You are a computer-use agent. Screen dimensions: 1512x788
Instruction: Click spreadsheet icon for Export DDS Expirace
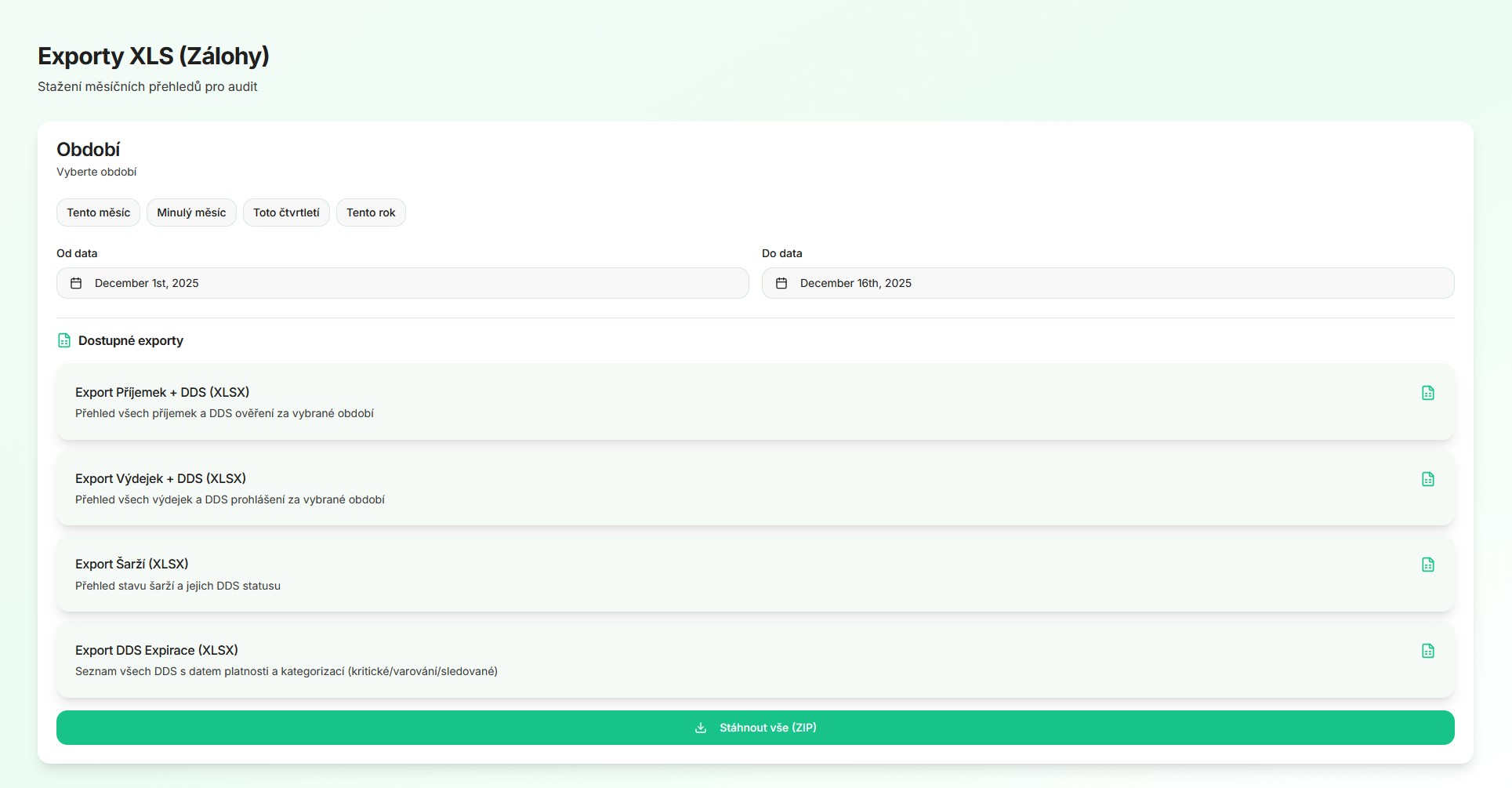[1427, 651]
